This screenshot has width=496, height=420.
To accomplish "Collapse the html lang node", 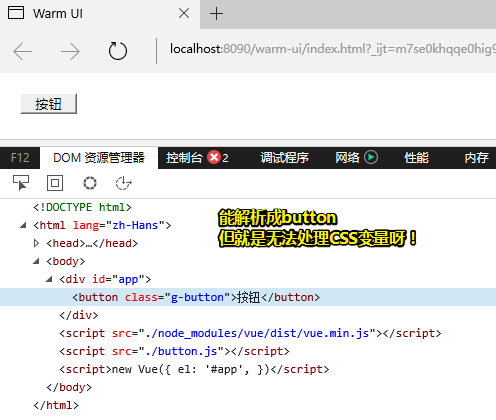I will point(23,225).
